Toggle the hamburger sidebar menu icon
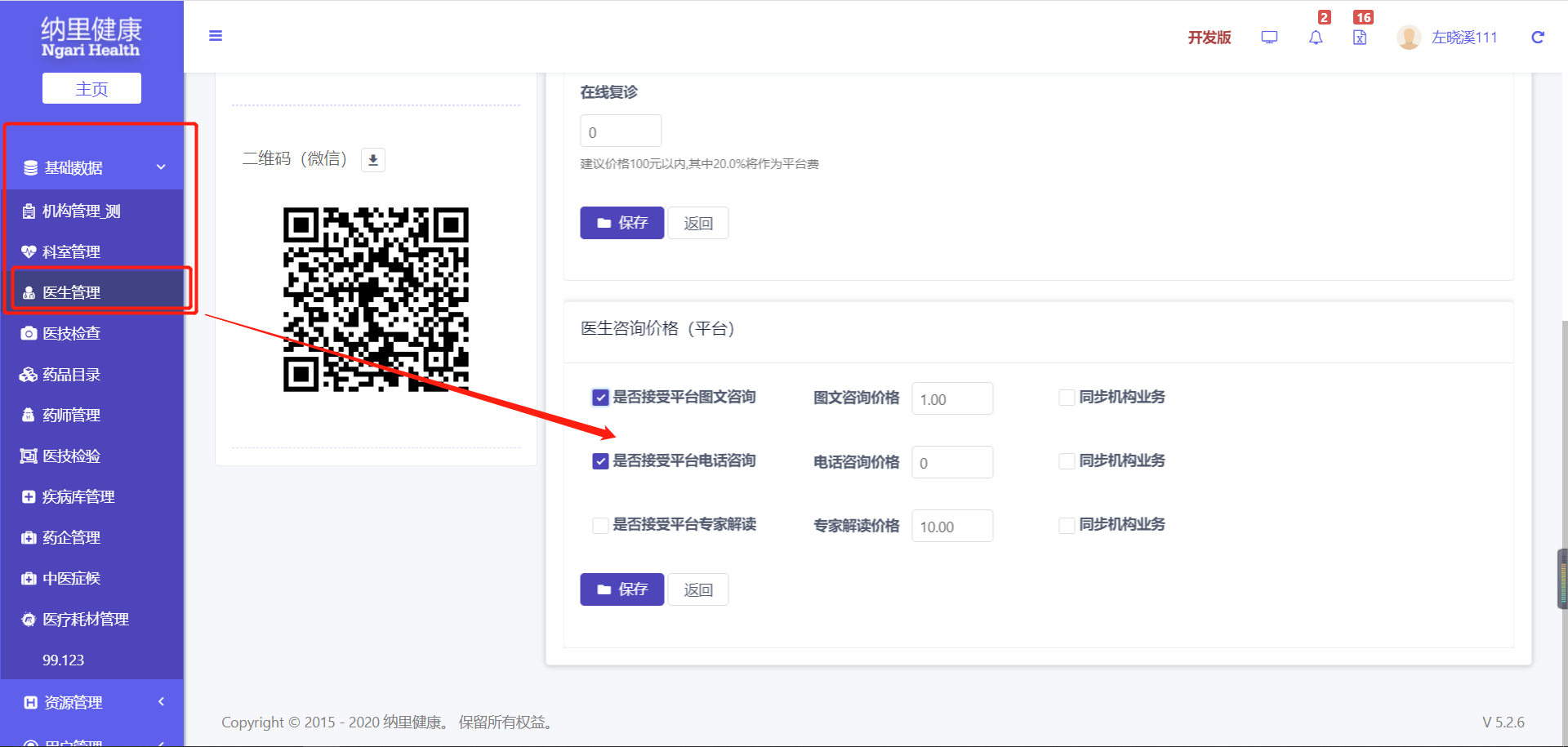 pyautogui.click(x=216, y=36)
